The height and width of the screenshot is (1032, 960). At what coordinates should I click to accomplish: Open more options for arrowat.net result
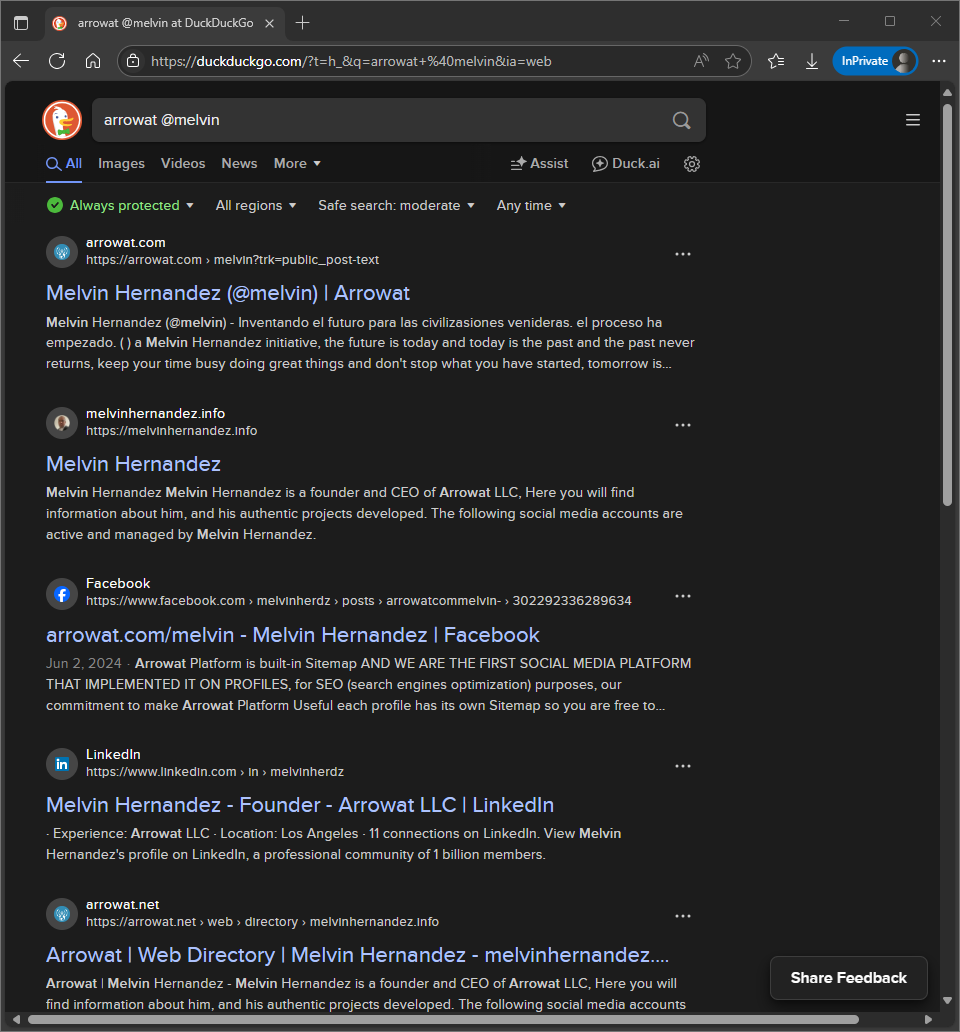tap(683, 916)
